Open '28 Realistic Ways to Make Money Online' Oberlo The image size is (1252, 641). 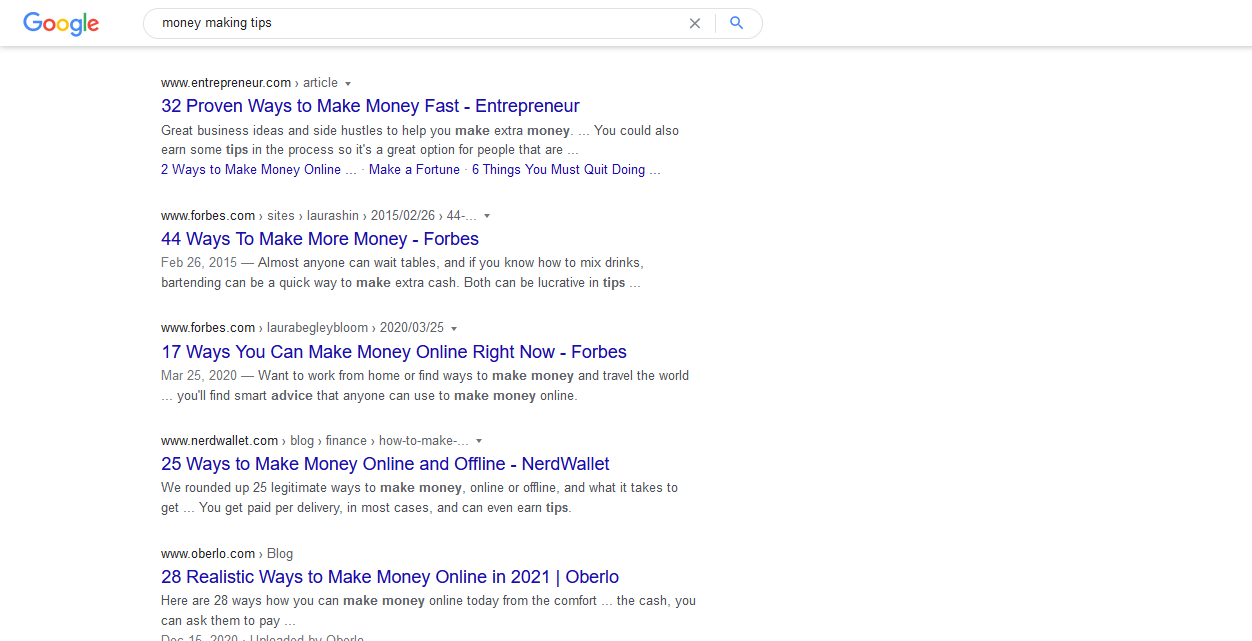(x=390, y=577)
